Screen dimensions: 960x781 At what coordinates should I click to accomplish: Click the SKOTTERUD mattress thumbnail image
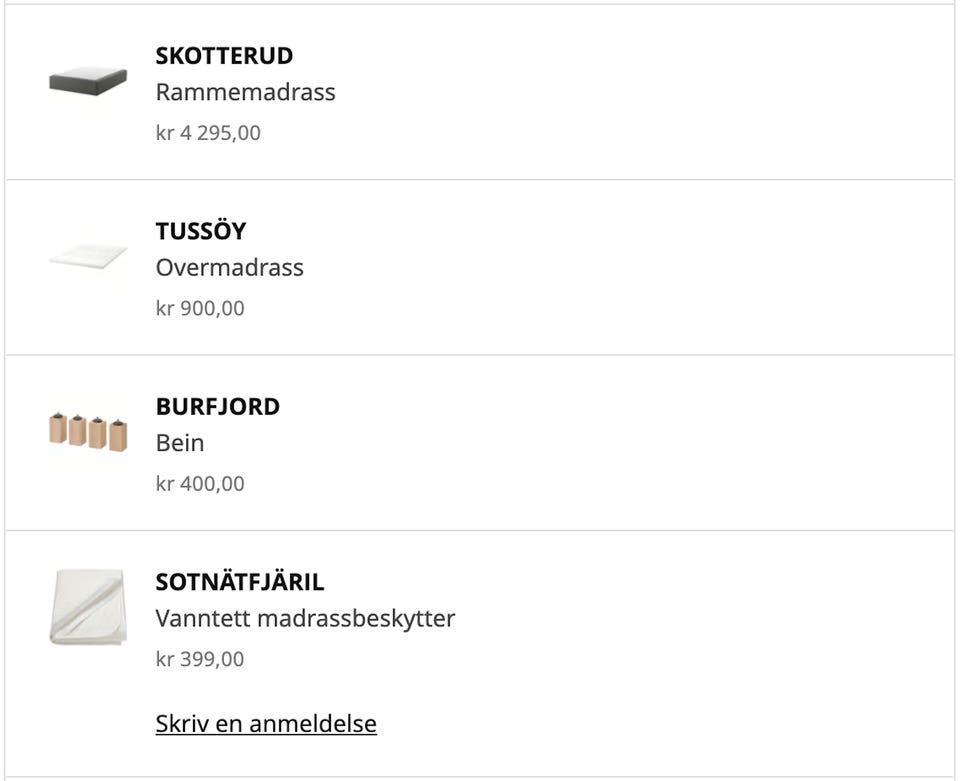click(88, 82)
